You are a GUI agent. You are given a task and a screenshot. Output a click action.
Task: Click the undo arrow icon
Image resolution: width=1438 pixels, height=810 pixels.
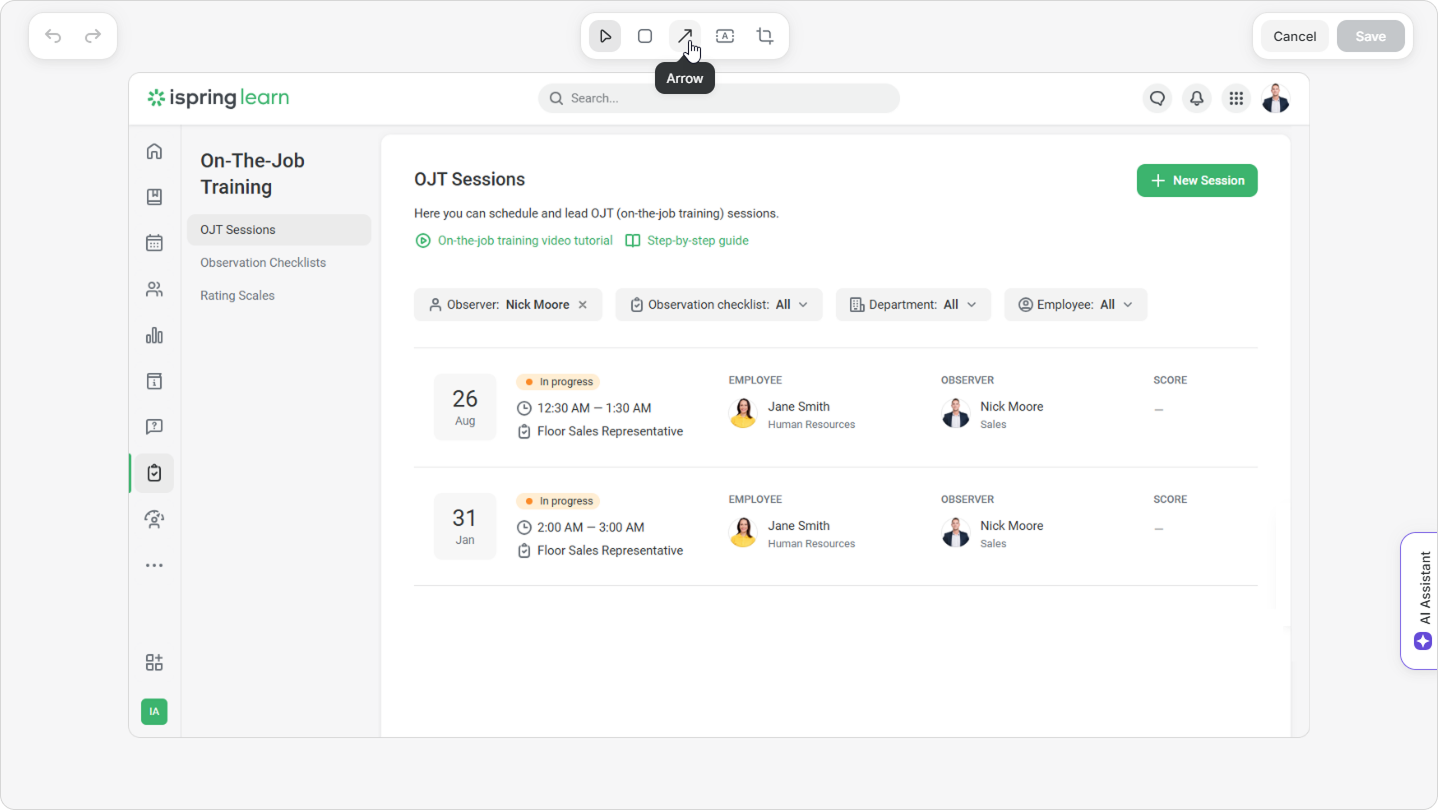(x=53, y=36)
